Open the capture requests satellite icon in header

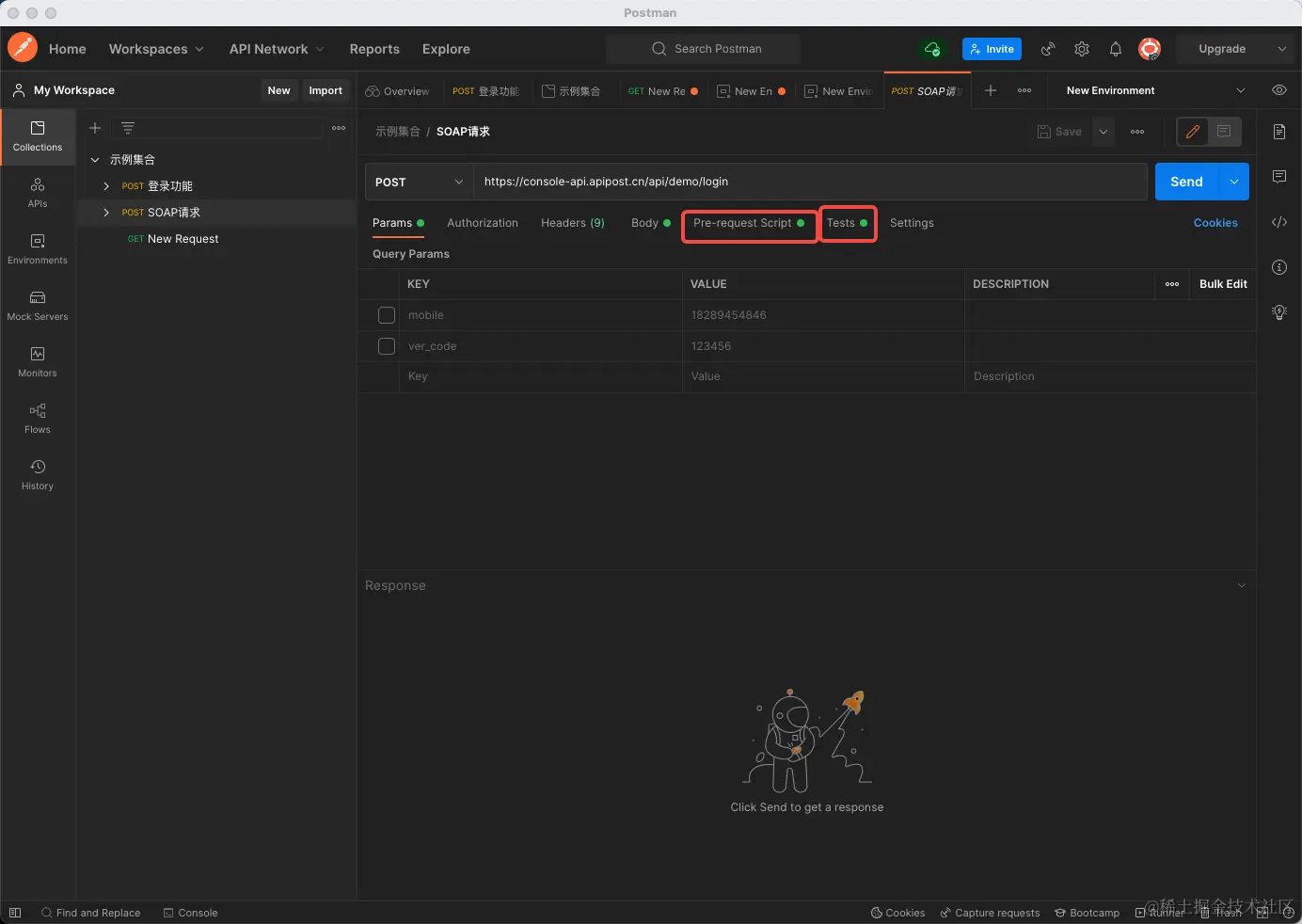pos(1048,49)
